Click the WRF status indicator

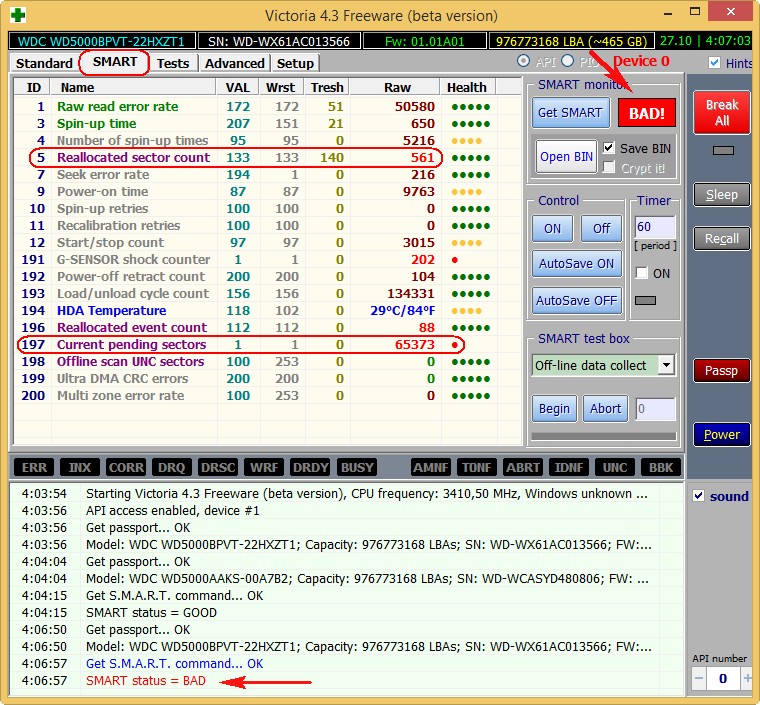pos(264,468)
